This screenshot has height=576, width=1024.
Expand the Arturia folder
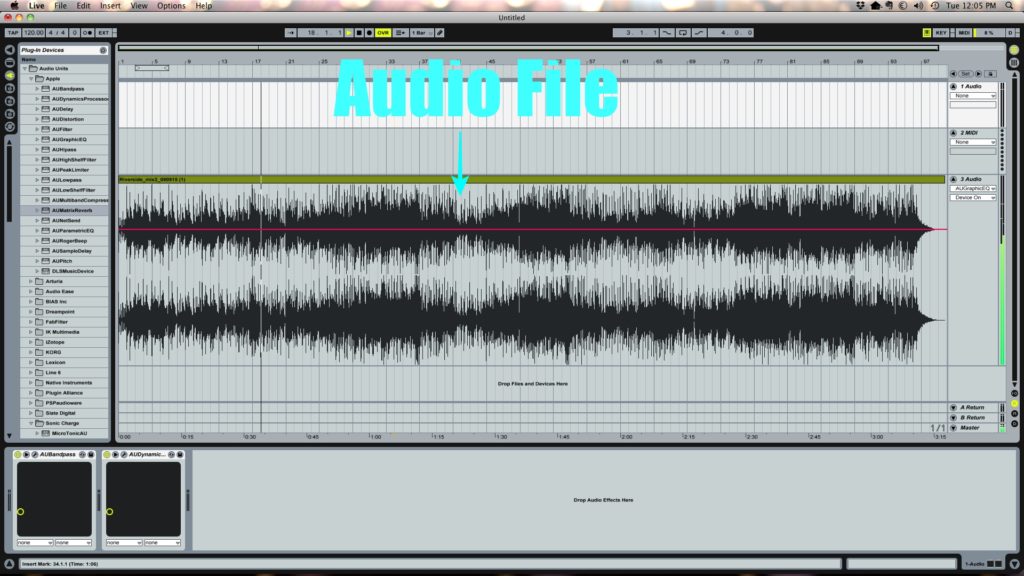(x=31, y=281)
